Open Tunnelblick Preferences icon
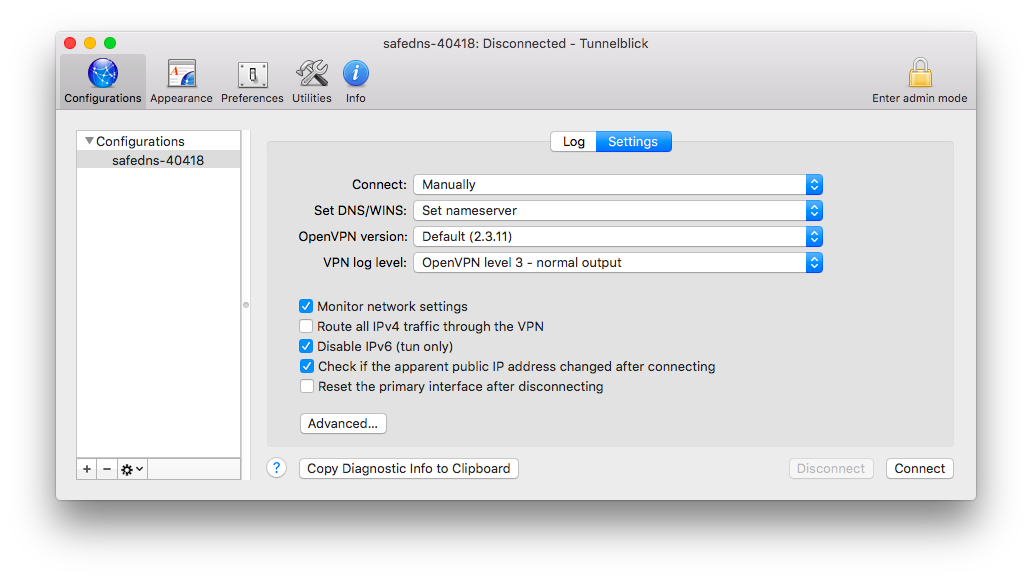The image size is (1032, 580). 252,74
